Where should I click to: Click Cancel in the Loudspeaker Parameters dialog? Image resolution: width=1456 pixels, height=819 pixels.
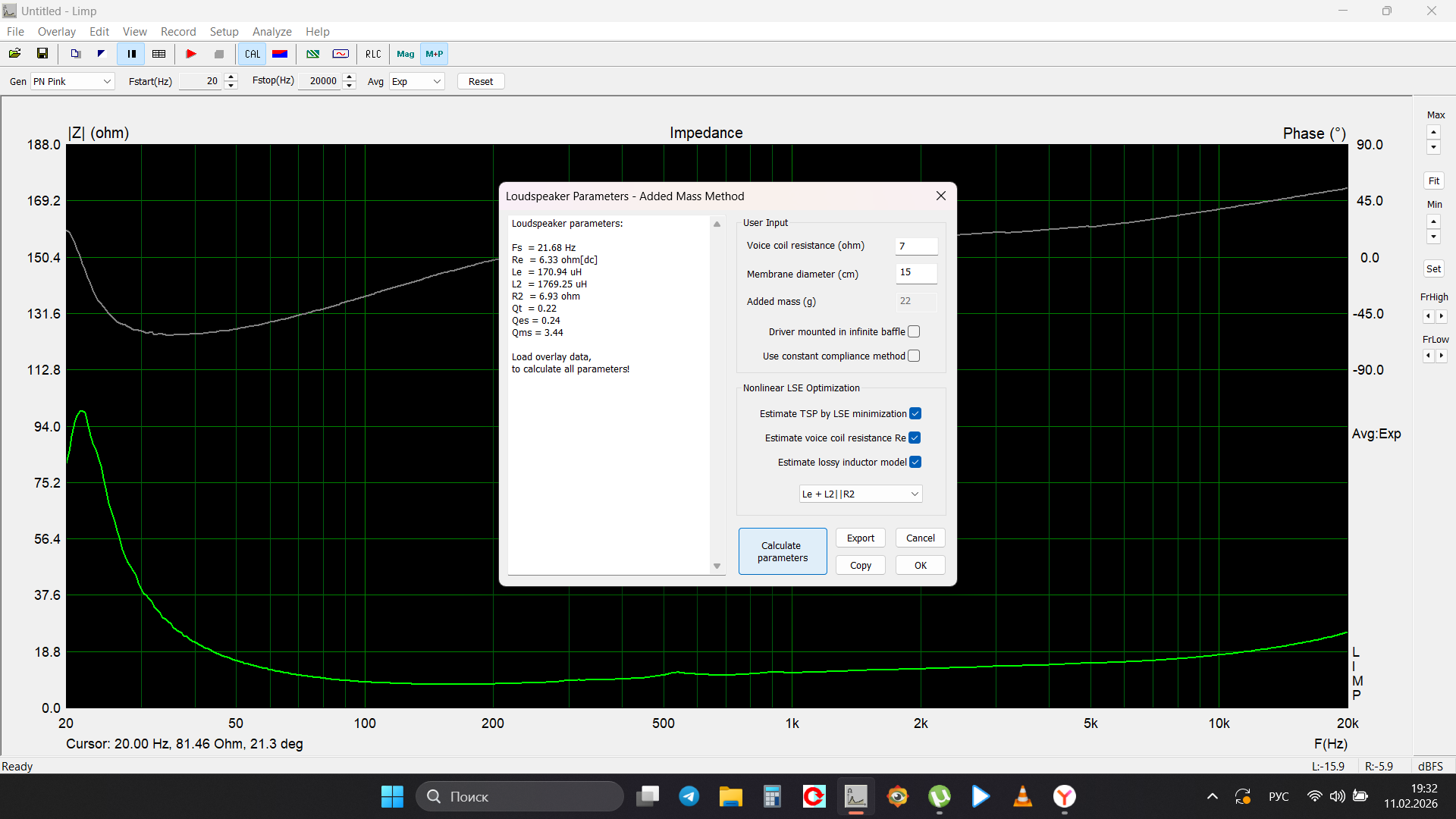coord(921,538)
